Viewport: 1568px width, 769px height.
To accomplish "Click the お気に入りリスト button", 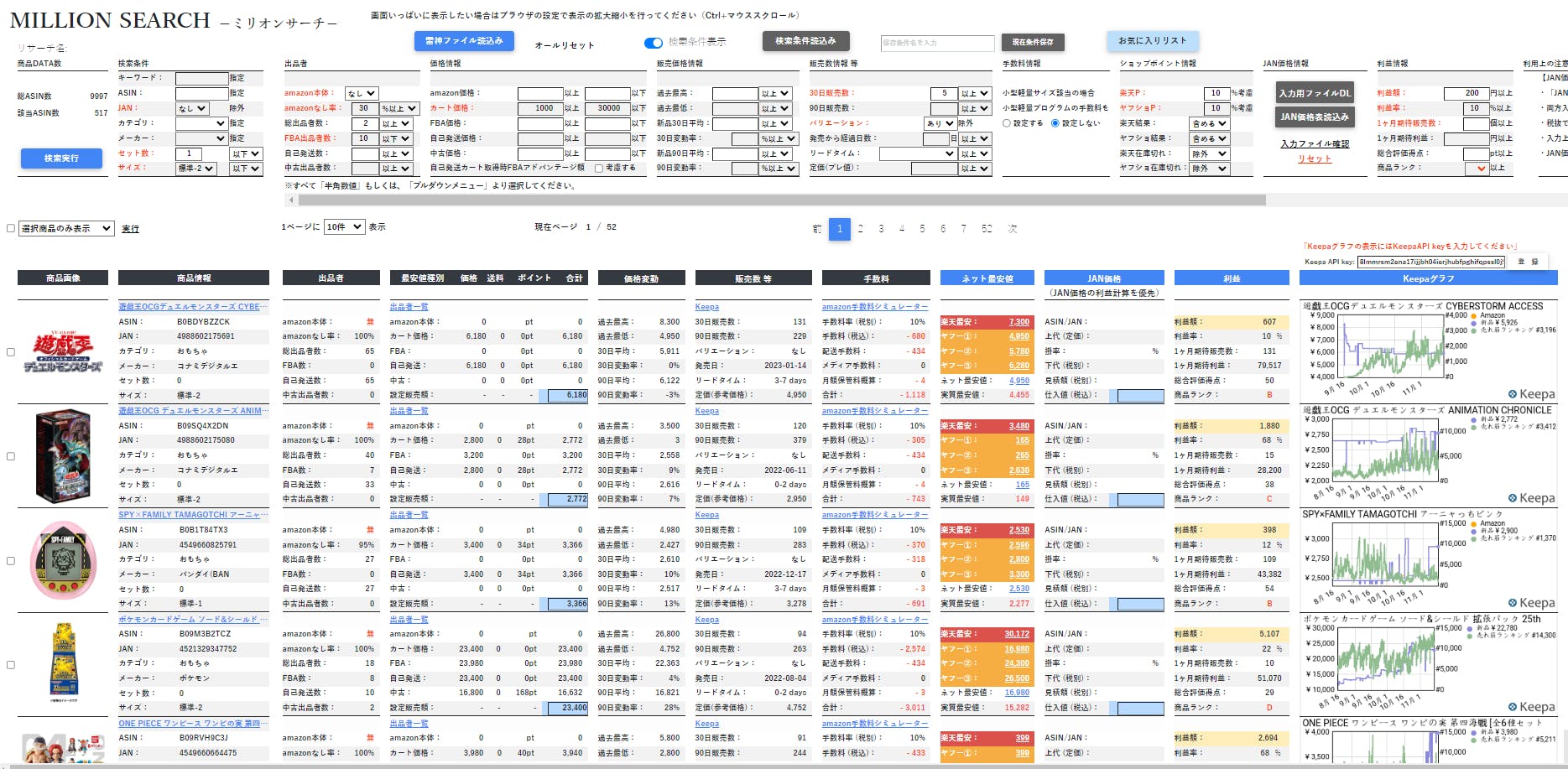I will (1152, 41).
